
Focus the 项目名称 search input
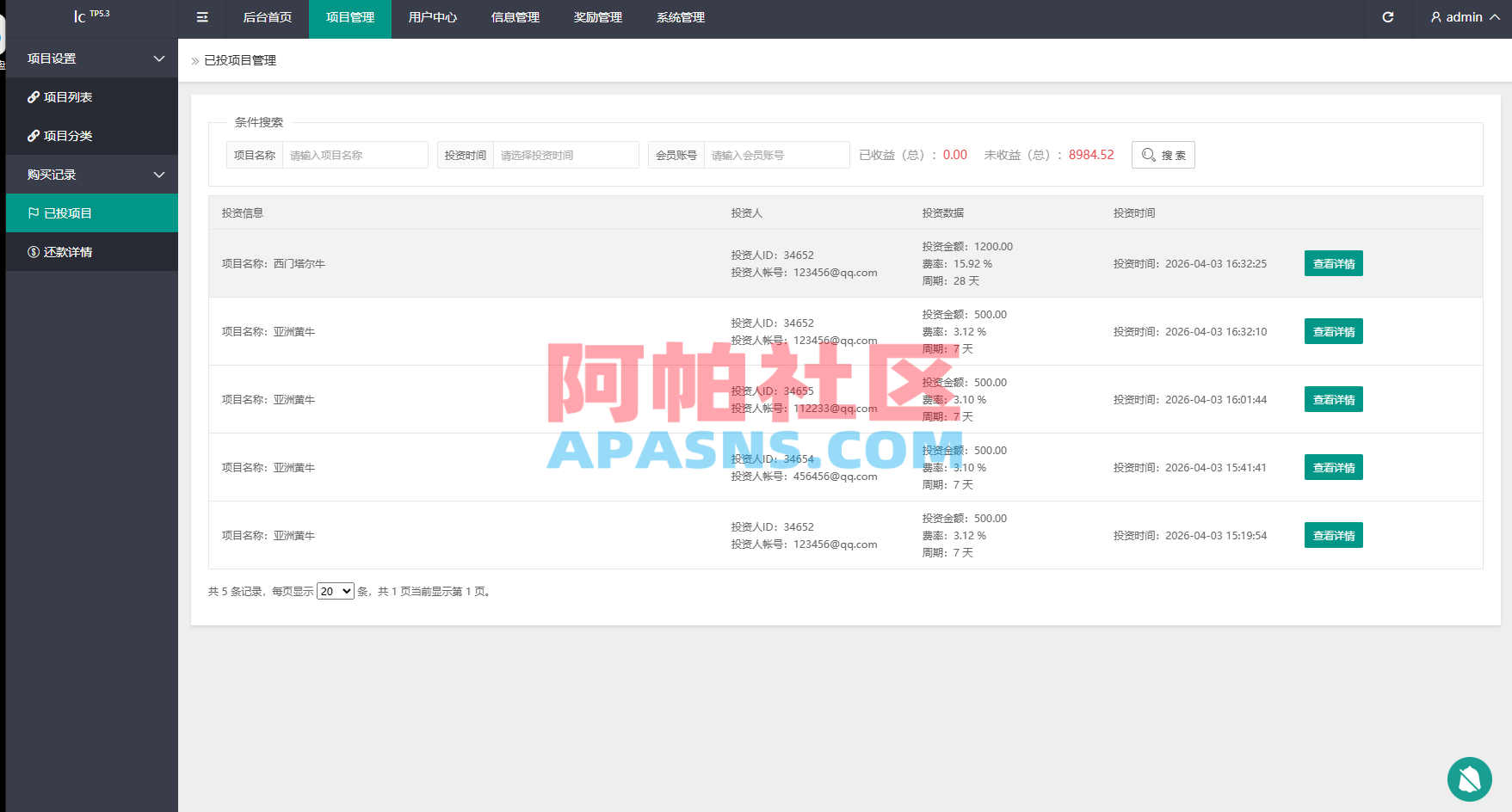[355, 155]
